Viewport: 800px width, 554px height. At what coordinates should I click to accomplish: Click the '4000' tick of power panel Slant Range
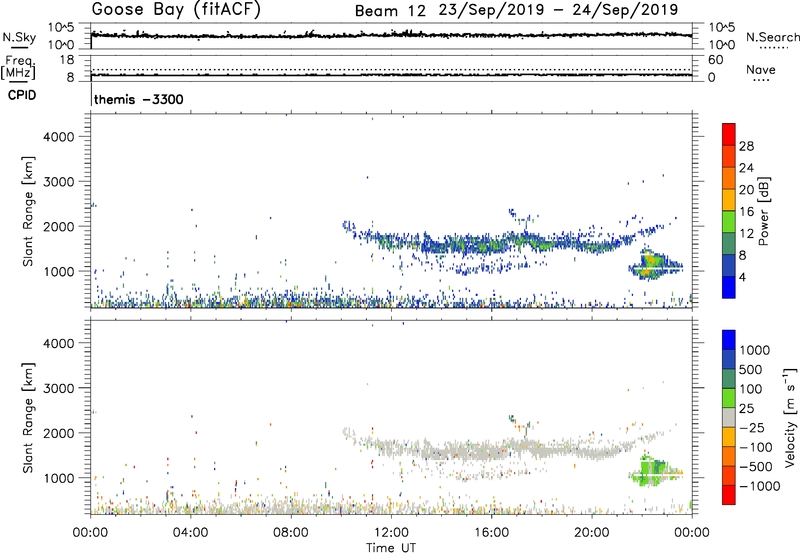point(59,137)
